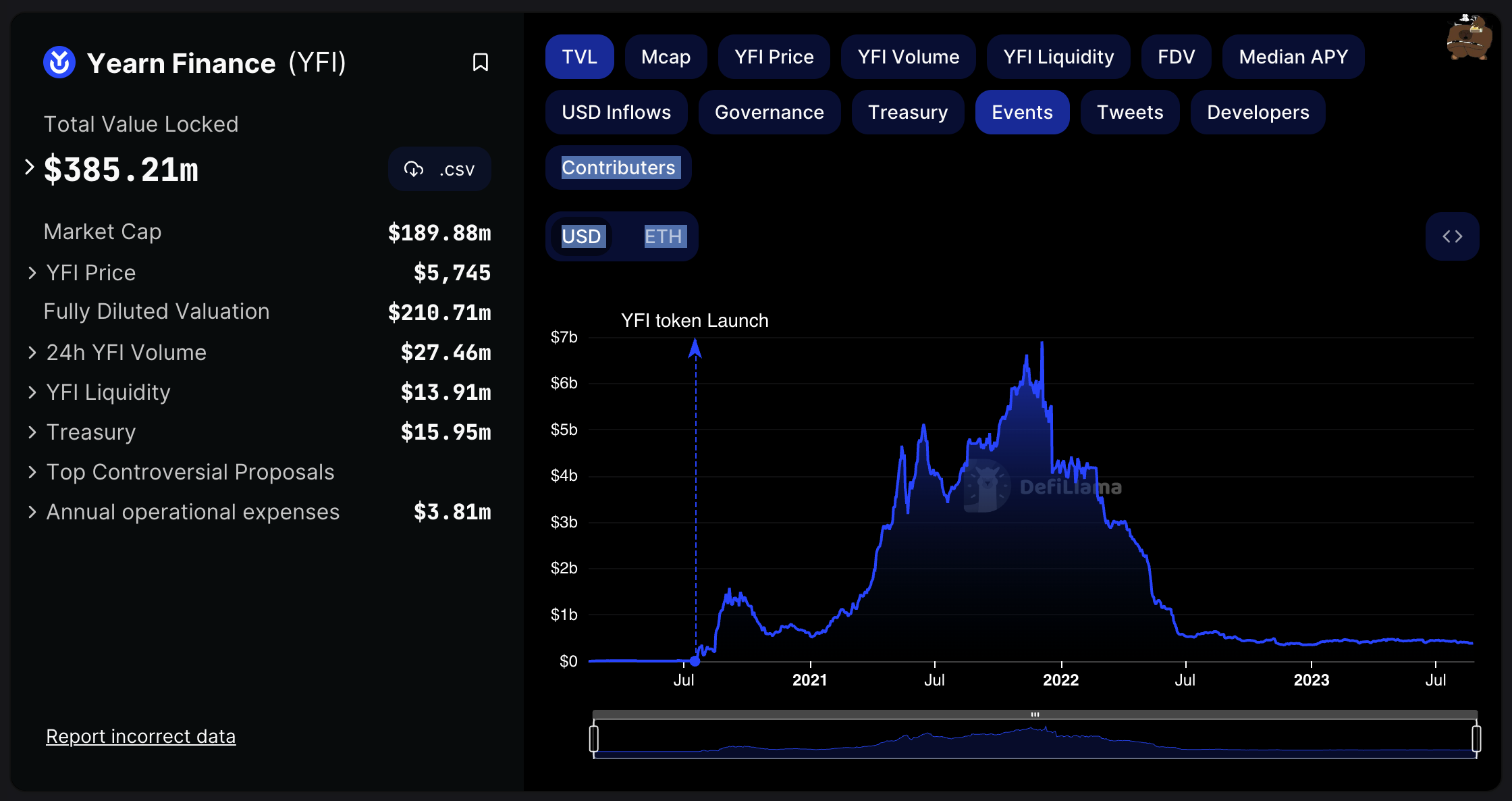Click the embed chart code icon
This screenshot has width=1512, height=801.
pos(1452,236)
